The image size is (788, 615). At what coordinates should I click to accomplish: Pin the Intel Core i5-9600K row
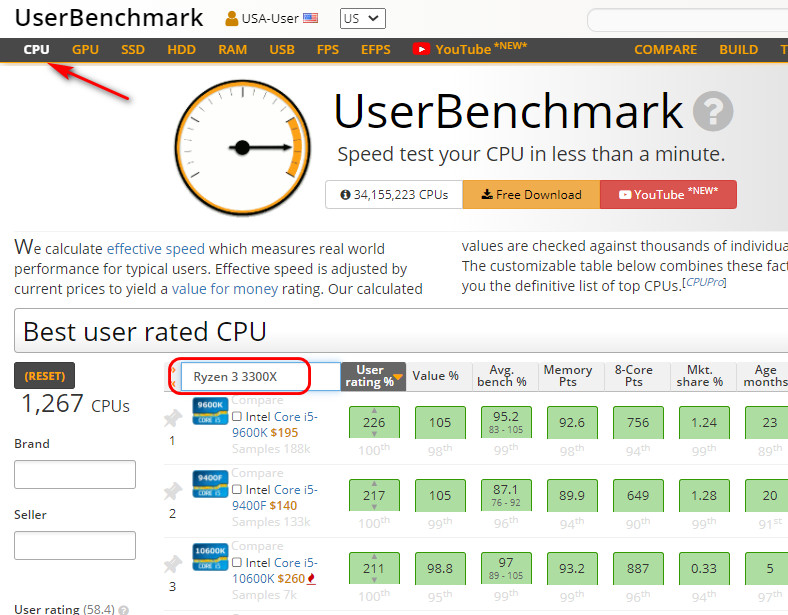click(173, 418)
